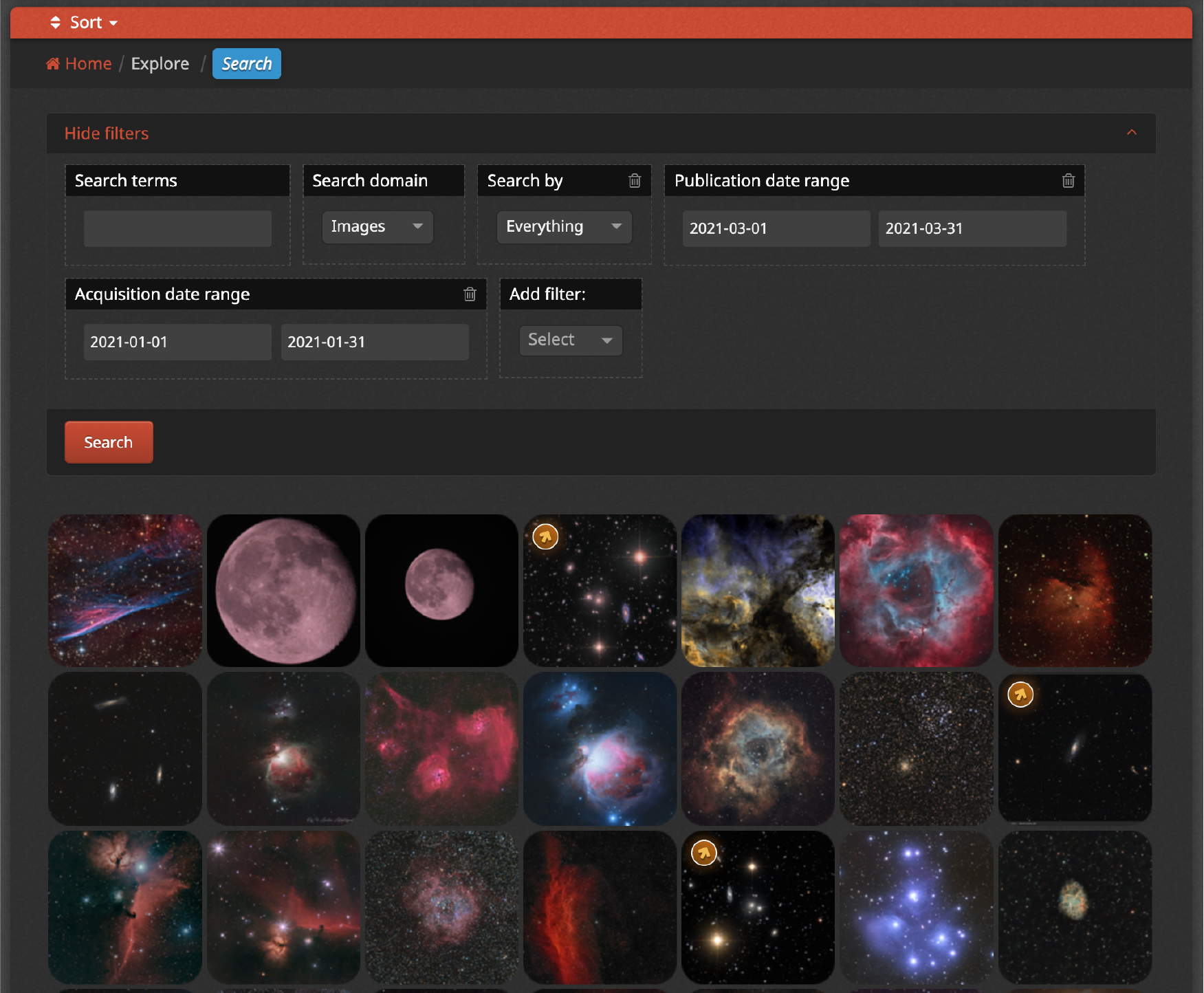The image size is (1204, 993).
Task: Go to Explore
Action: [160, 63]
